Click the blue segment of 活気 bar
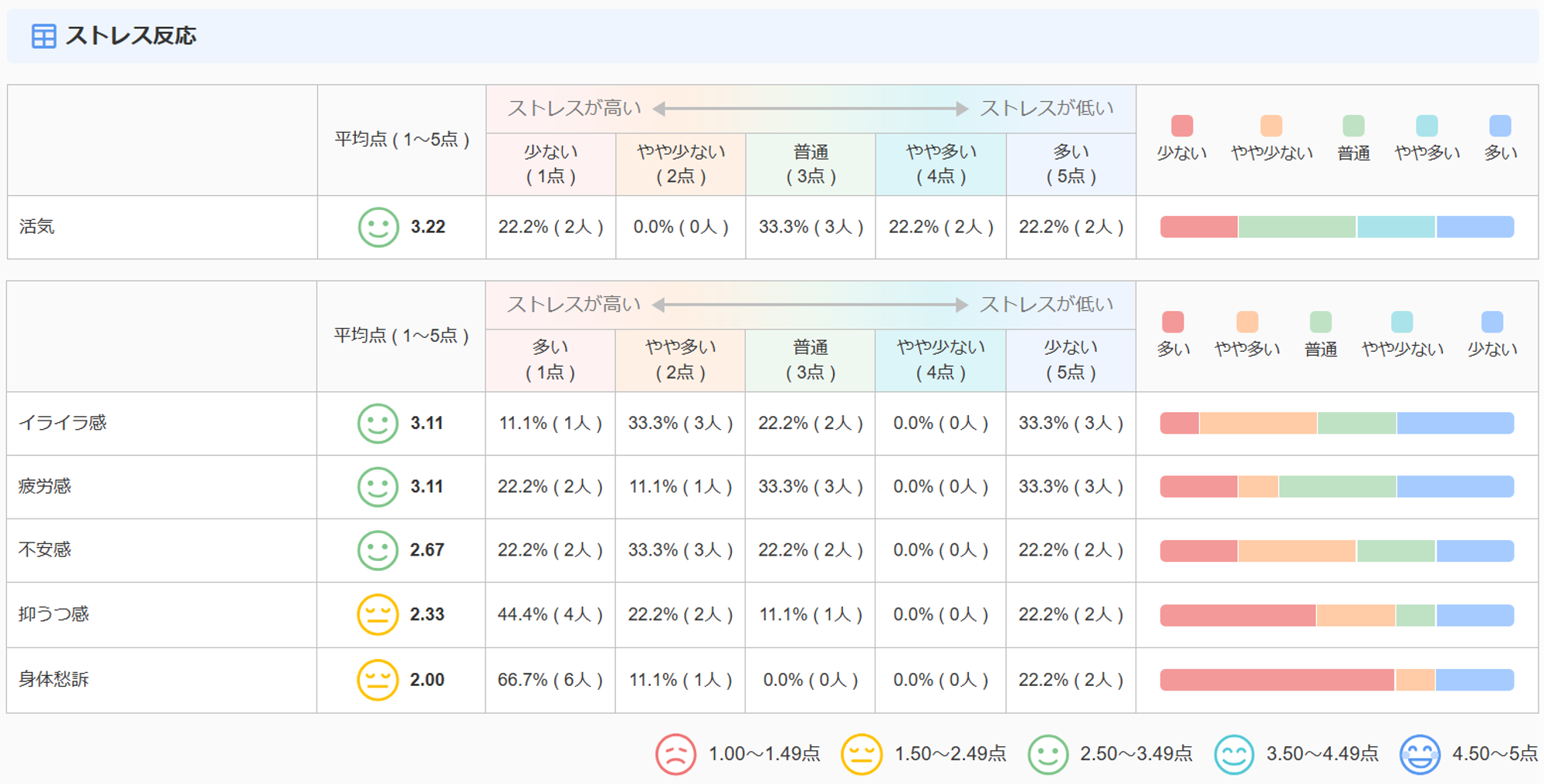 [x=1475, y=227]
